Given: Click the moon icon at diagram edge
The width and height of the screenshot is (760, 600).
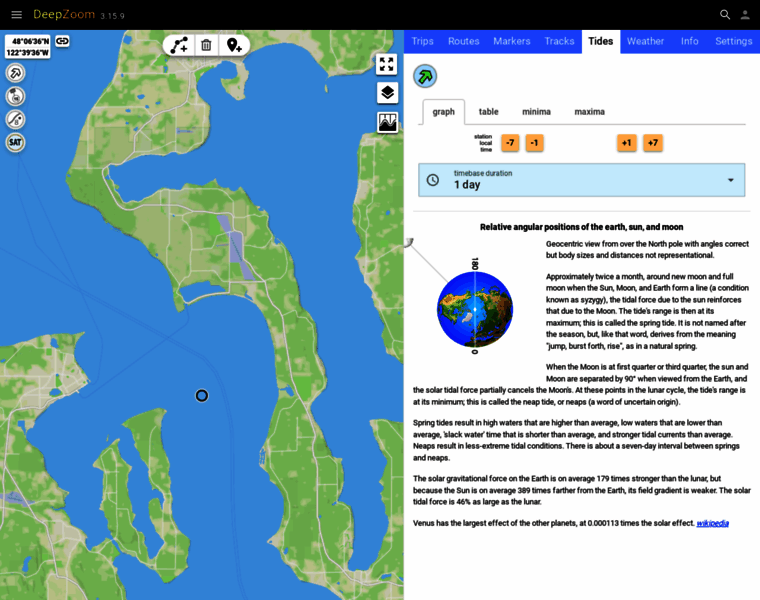Looking at the screenshot, I should [409, 242].
